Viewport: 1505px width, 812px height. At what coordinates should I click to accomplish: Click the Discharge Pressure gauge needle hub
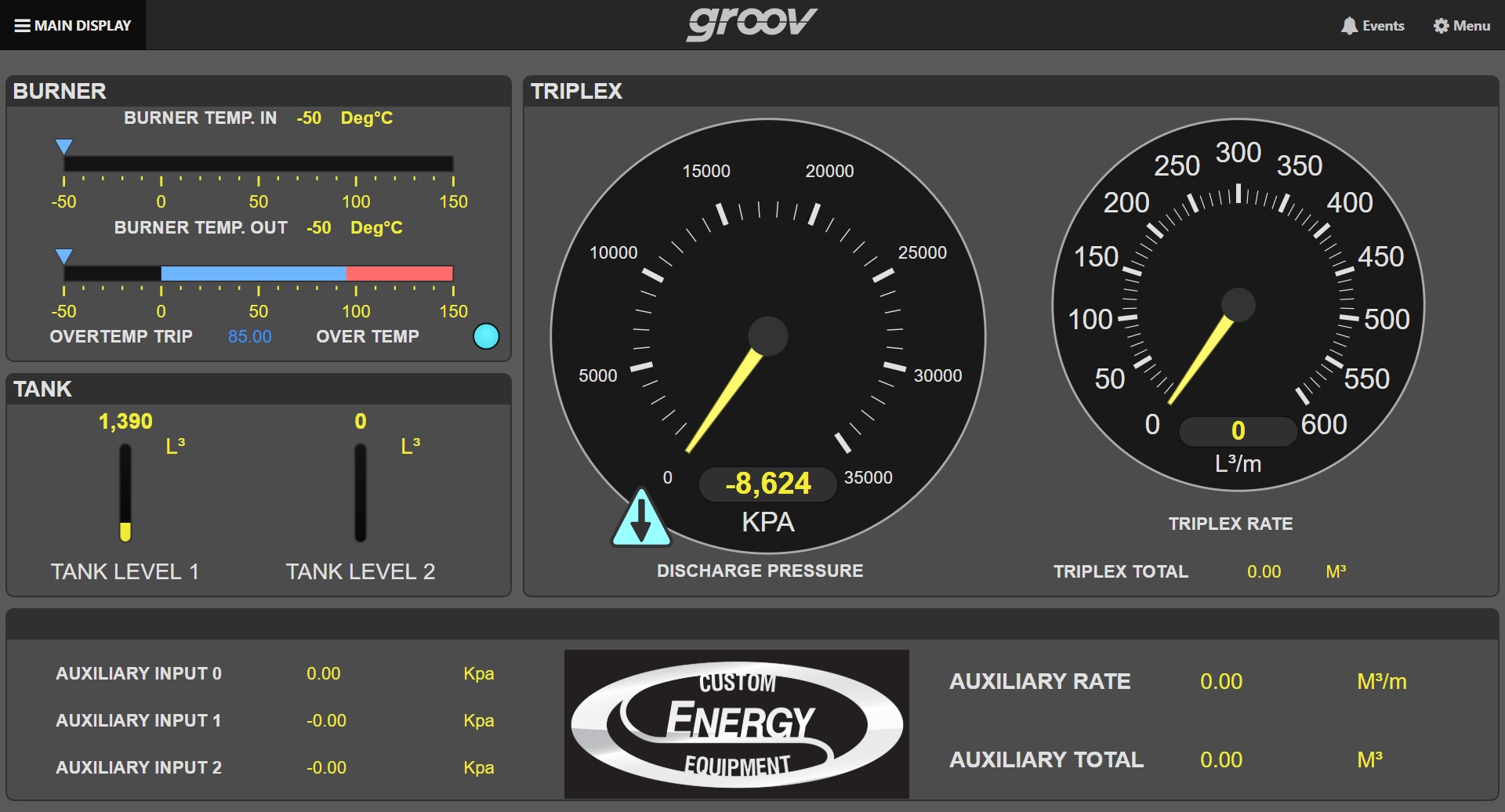[x=767, y=336]
